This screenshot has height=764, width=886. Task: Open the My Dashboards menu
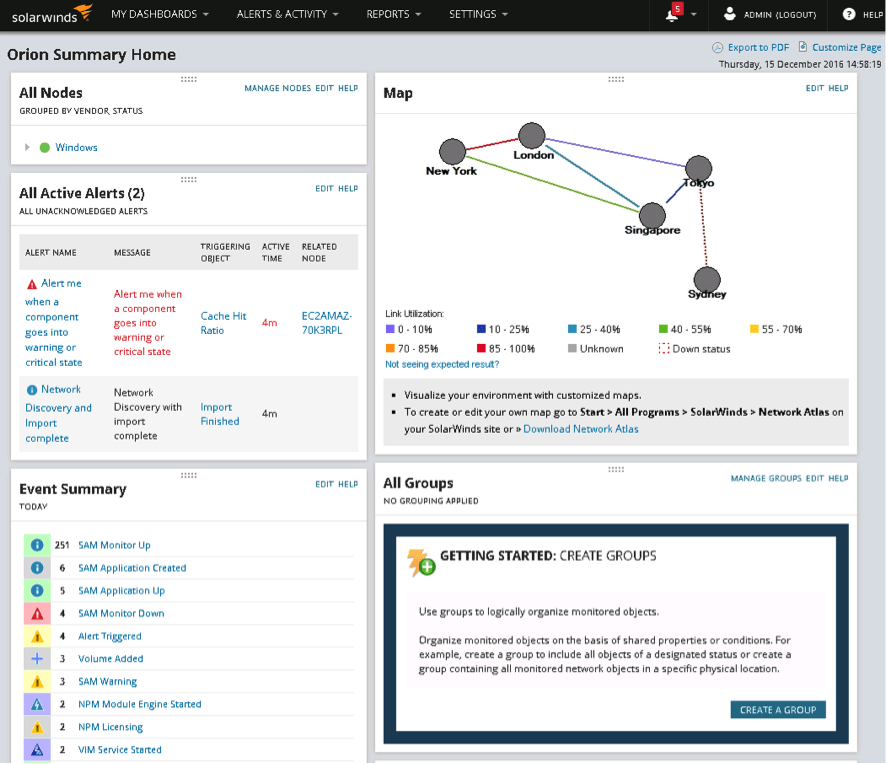tap(160, 14)
